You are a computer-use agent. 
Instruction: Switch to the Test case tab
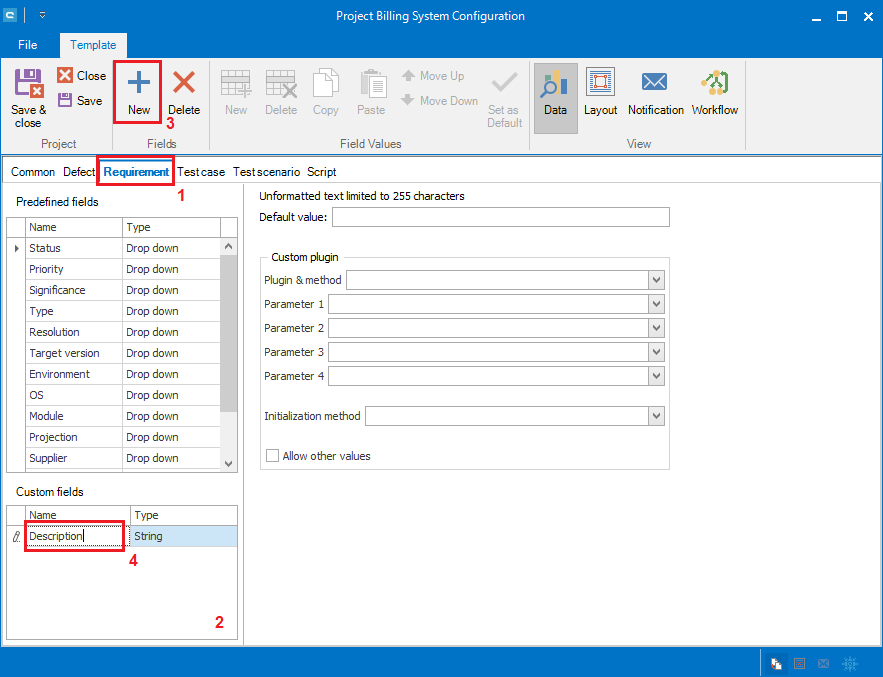(201, 172)
